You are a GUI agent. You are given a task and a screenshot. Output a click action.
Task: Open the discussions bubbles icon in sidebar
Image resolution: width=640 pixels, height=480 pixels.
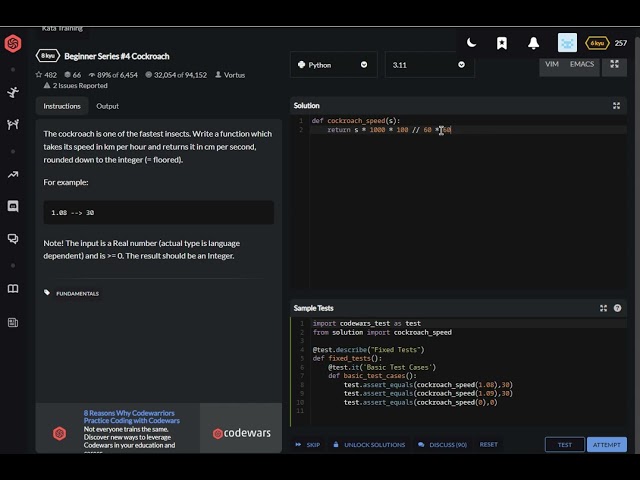(x=13, y=239)
